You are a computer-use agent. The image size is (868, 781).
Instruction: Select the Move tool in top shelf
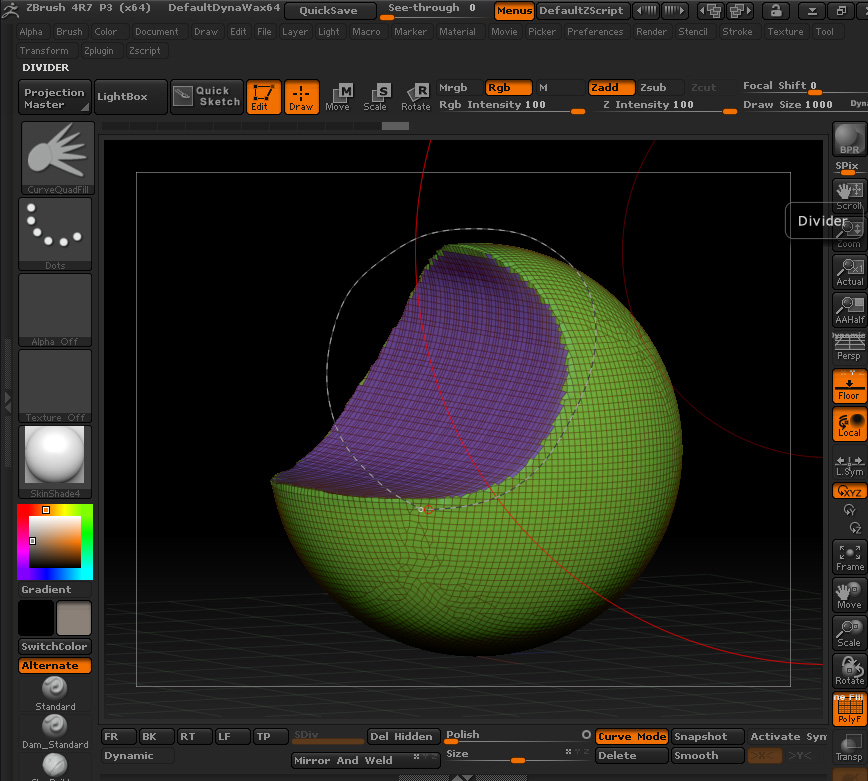338,97
